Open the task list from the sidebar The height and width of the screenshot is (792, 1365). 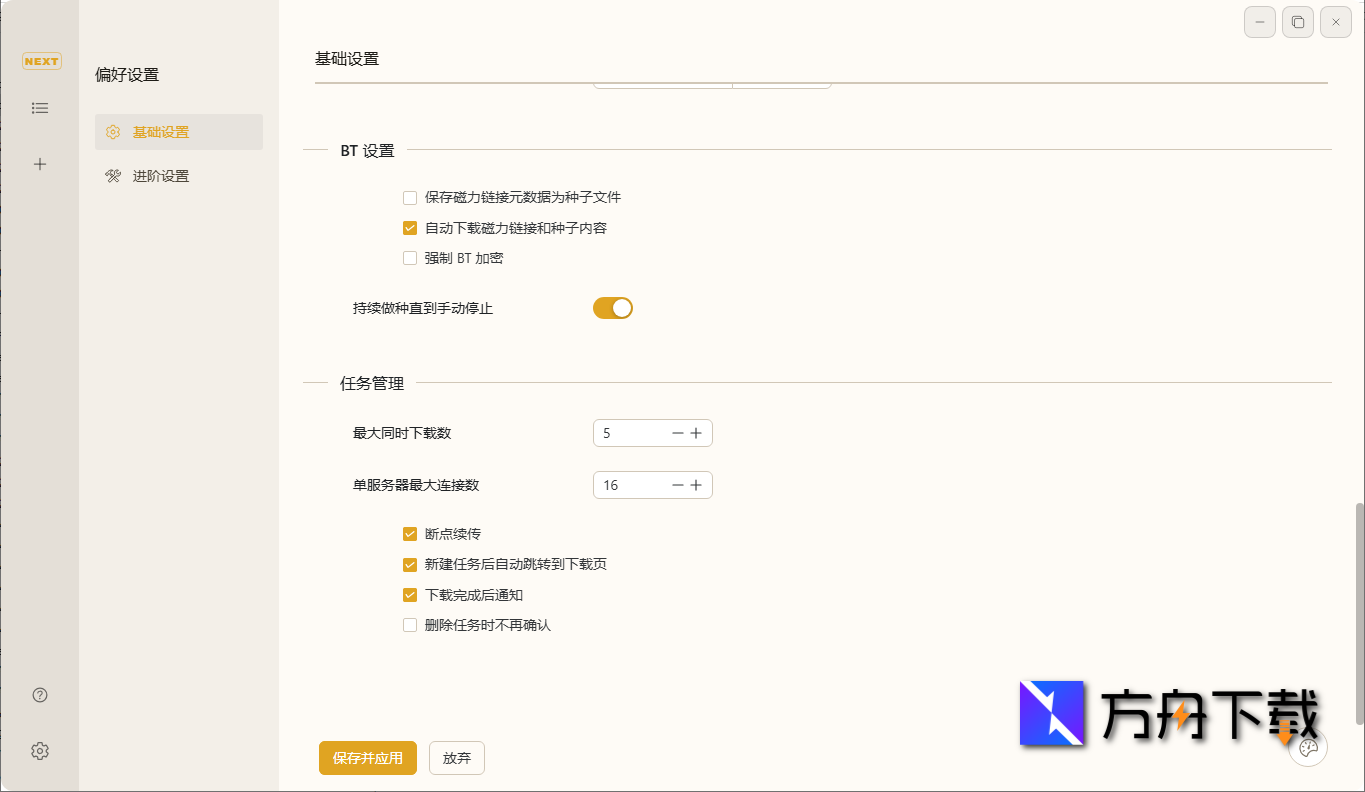pyautogui.click(x=40, y=108)
